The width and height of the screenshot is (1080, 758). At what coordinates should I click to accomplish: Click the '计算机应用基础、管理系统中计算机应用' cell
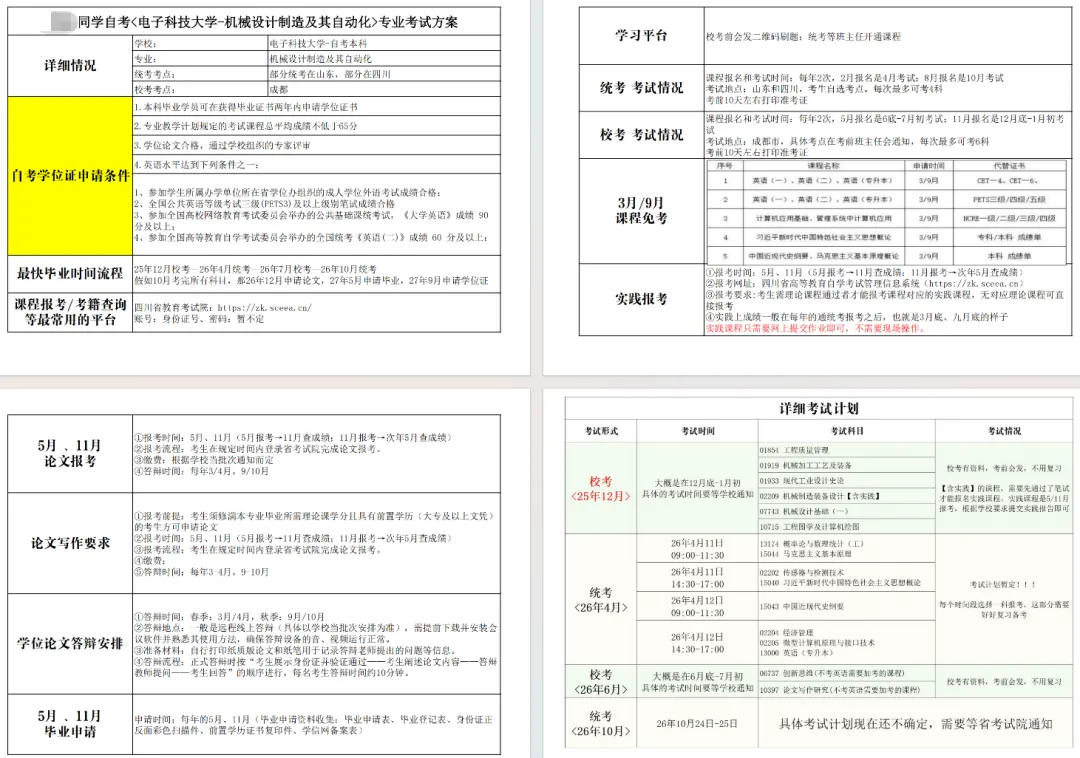824,218
